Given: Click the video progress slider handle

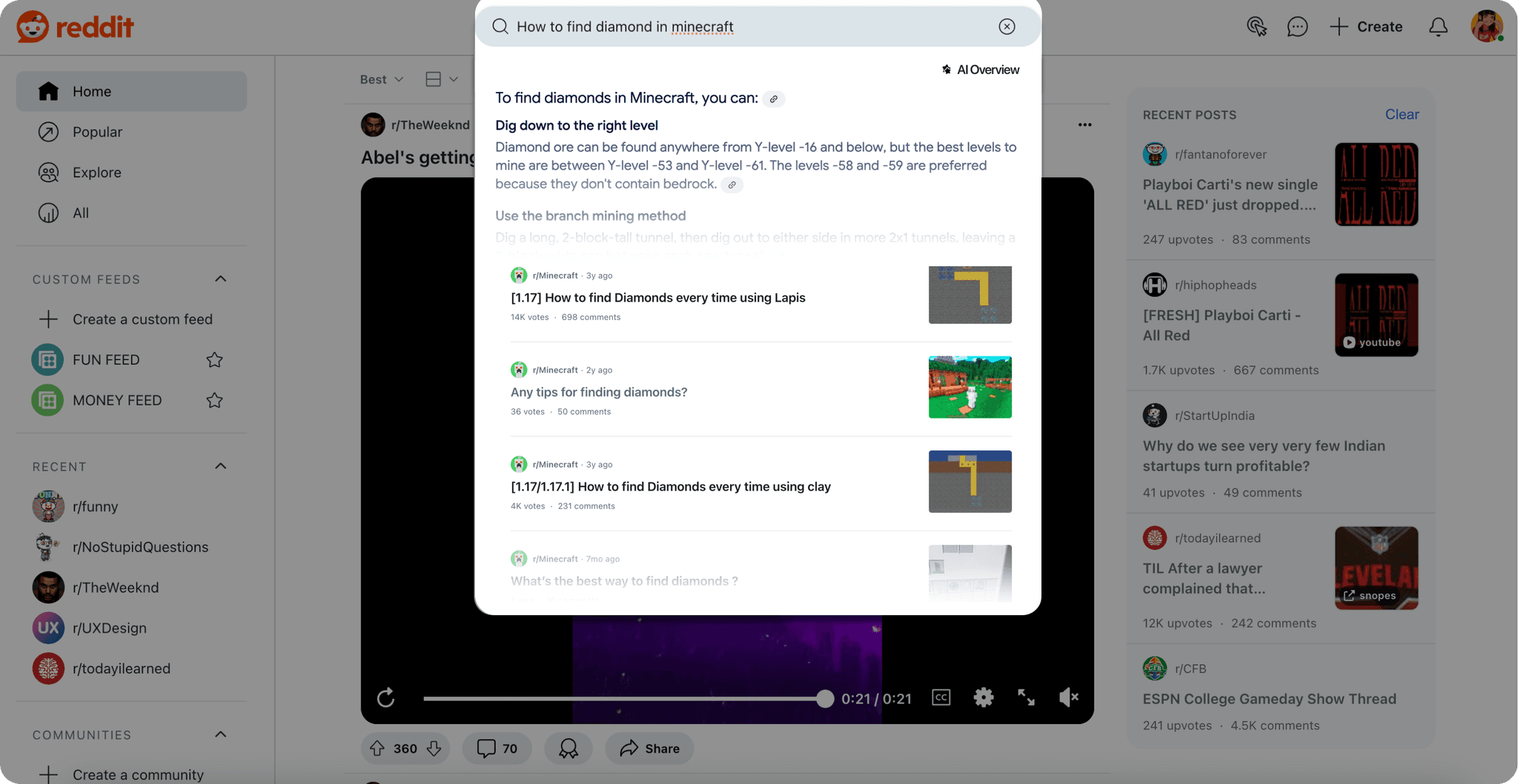Looking at the screenshot, I should pos(824,699).
